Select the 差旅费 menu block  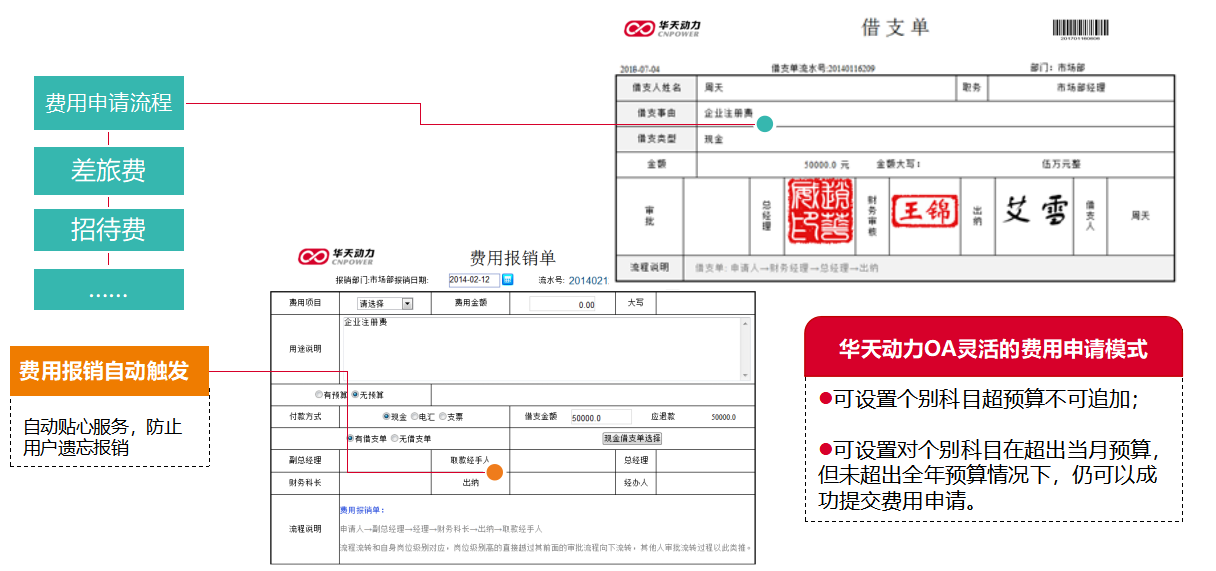(x=109, y=171)
